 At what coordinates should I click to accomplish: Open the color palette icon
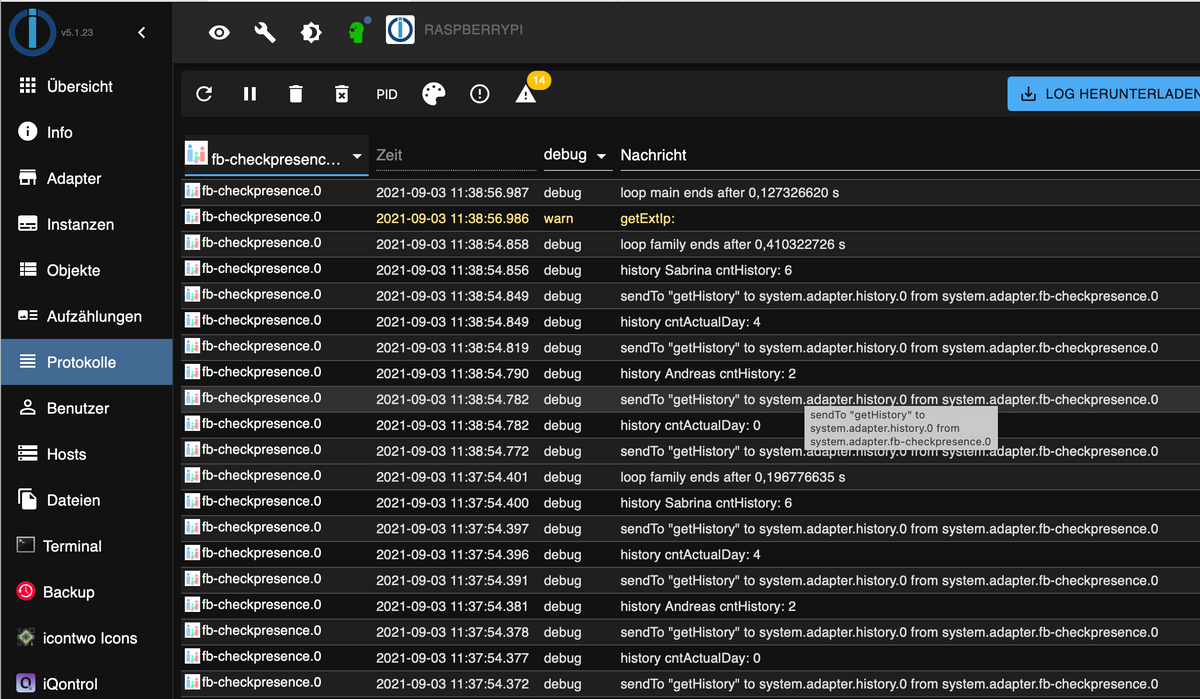coord(433,94)
